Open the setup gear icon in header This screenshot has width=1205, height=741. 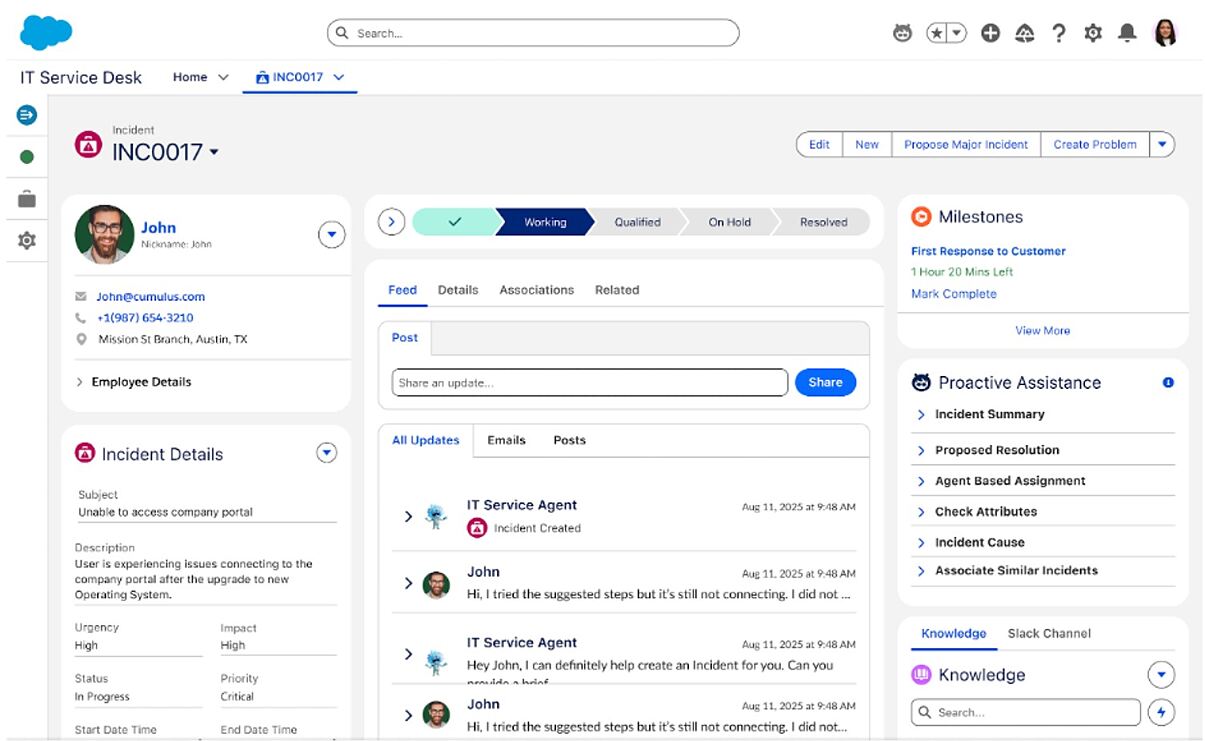tap(1093, 33)
